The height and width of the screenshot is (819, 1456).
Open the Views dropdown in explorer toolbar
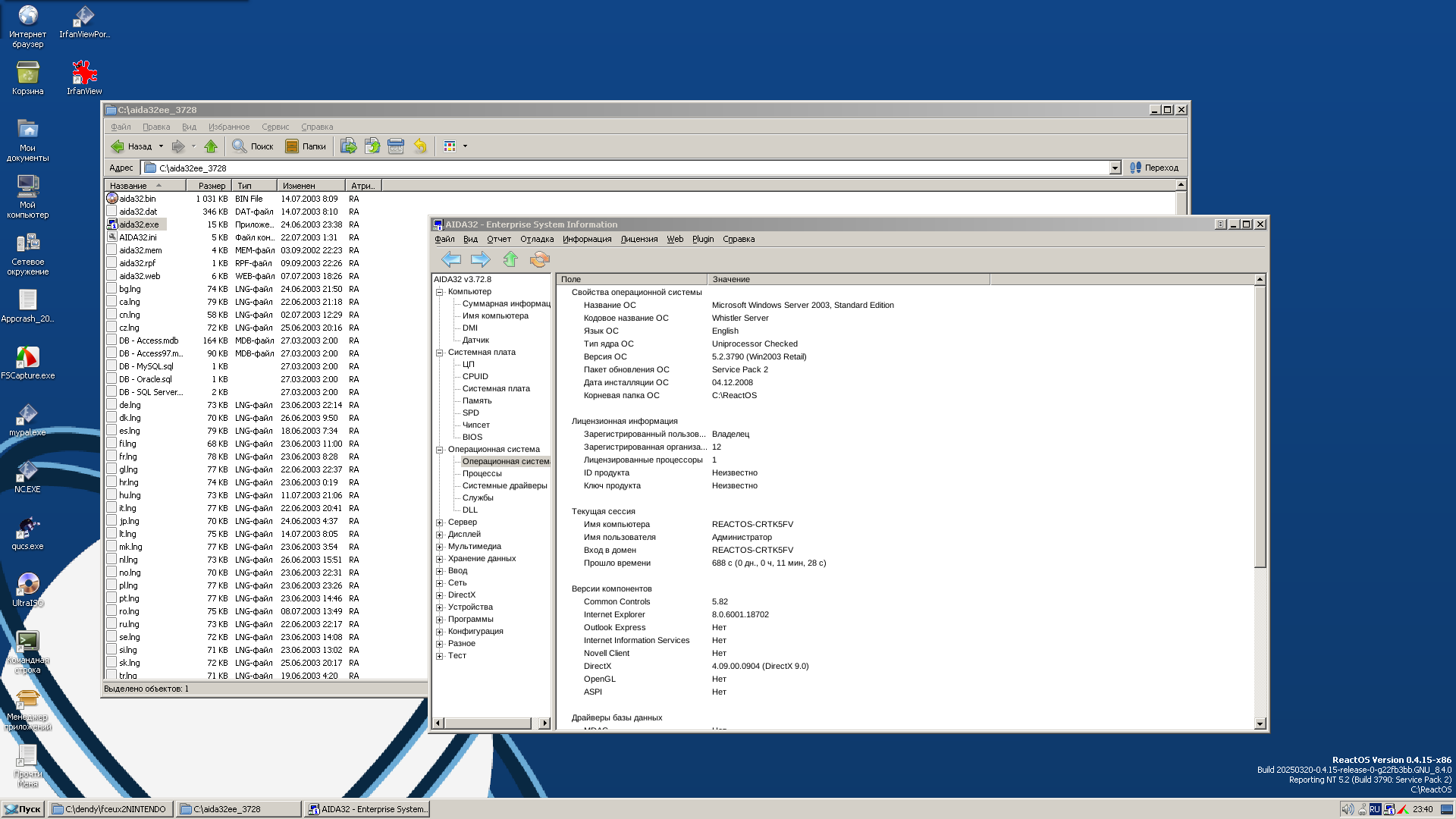465,146
